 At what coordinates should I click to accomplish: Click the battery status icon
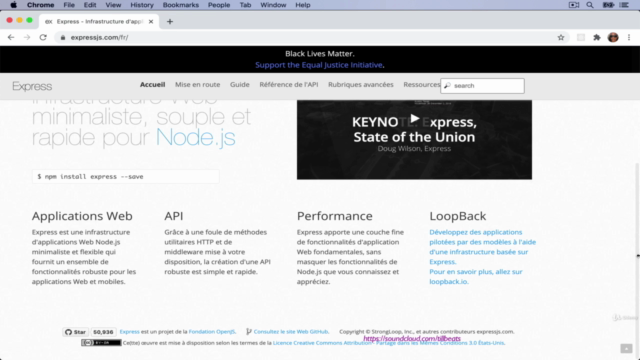point(608,5)
